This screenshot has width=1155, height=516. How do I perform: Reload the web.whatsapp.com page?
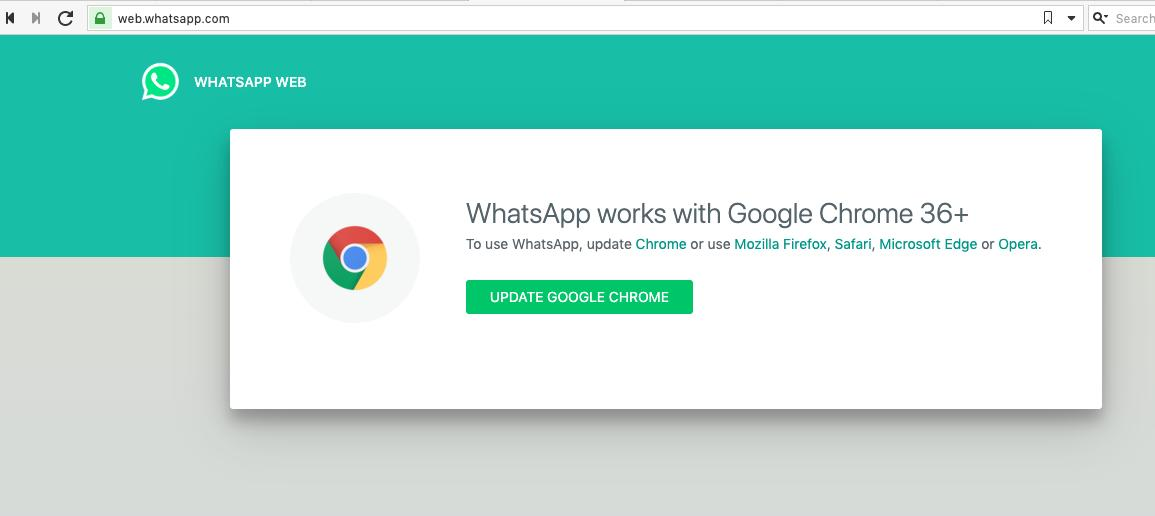coord(66,18)
